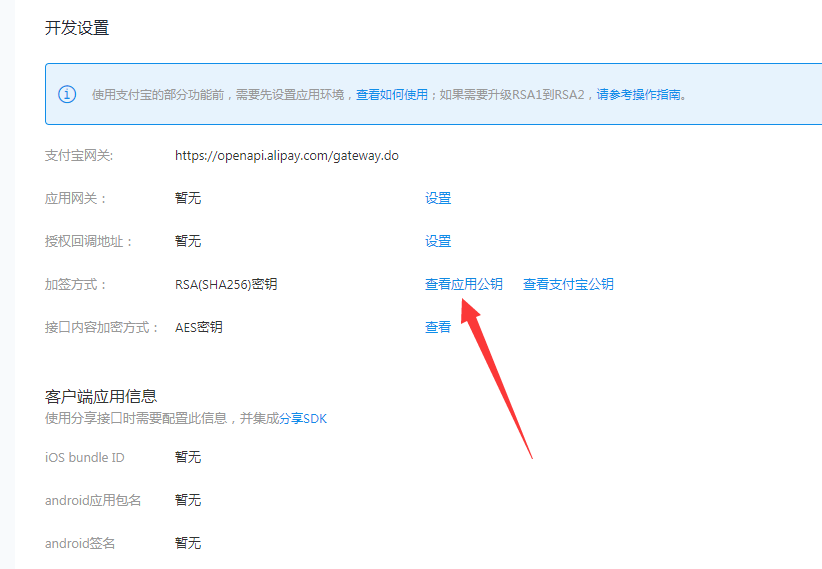Click 设置 for 应用网关
This screenshot has width=822, height=569.
pyautogui.click(x=438, y=198)
